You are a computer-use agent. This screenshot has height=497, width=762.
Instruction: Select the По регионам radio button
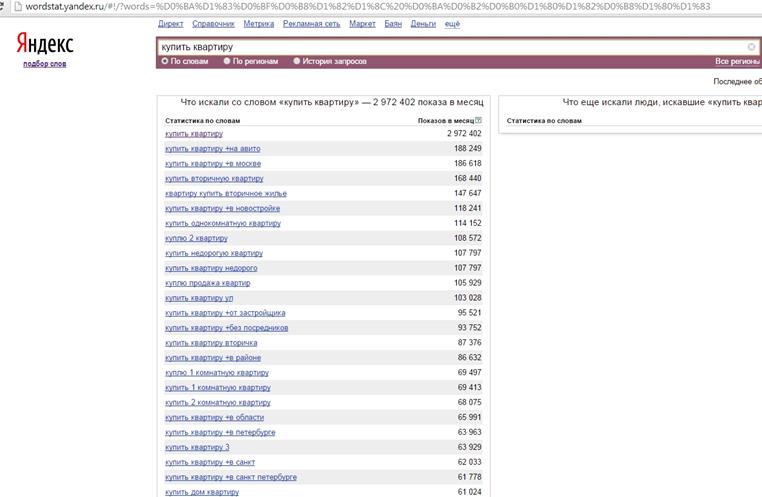(226, 61)
